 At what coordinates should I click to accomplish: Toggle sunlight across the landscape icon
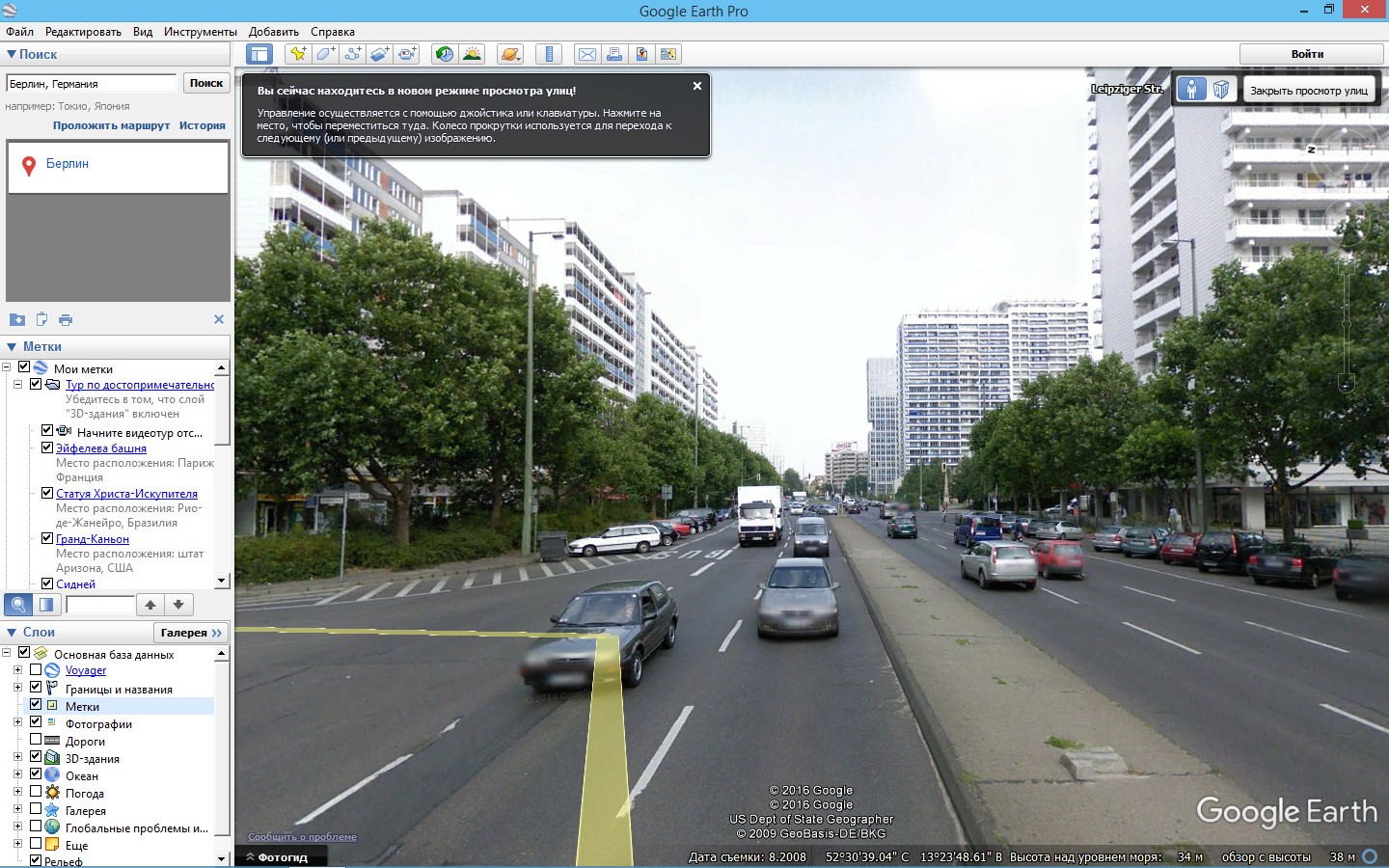coord(472,54)
